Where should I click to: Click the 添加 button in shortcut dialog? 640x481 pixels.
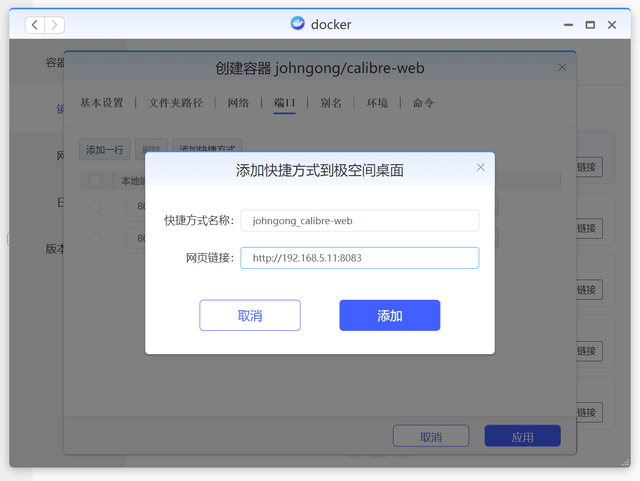point(389,315)
